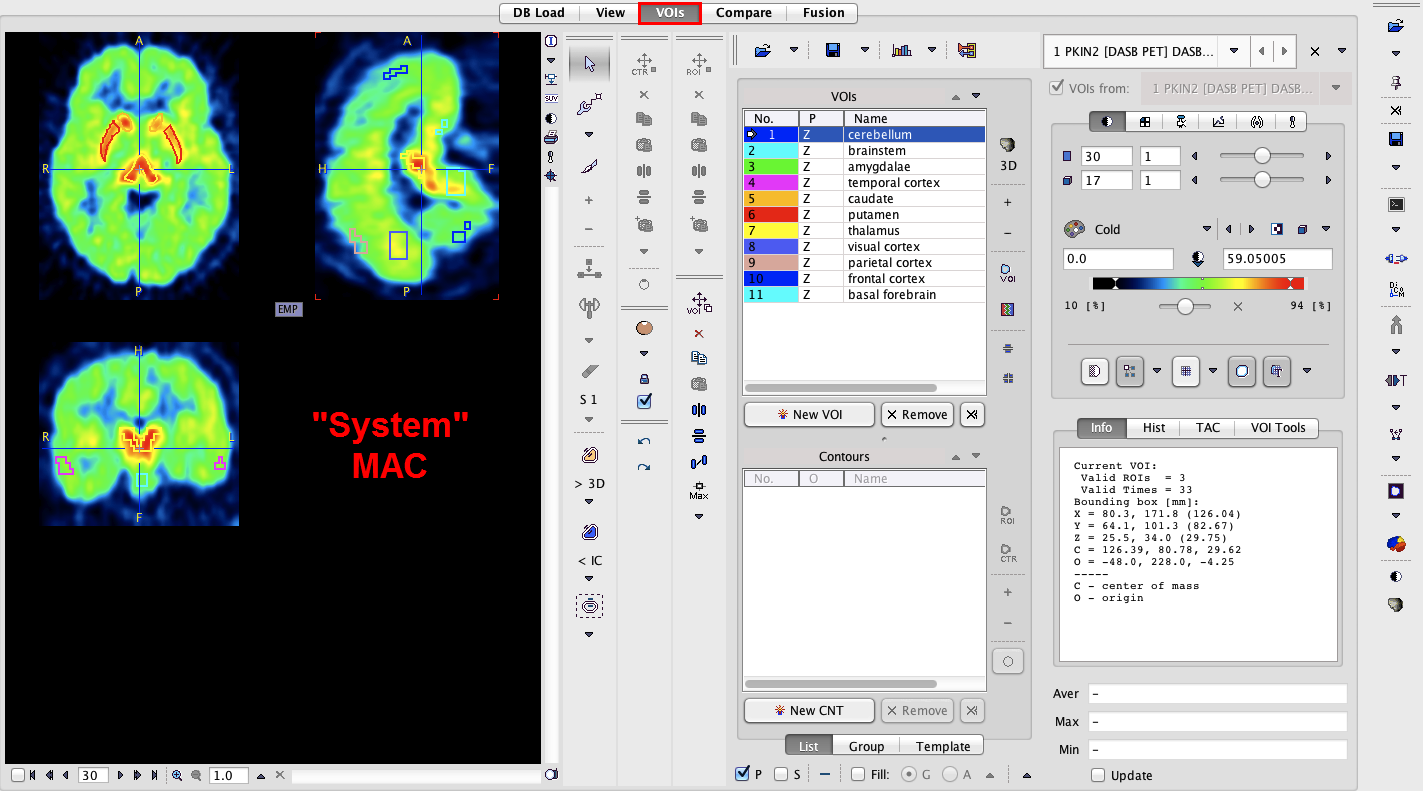This screenshot has width=1423, height=791.
Task: Click the 3D rendering icon beside VOI list
Action: coord(1007,145)
